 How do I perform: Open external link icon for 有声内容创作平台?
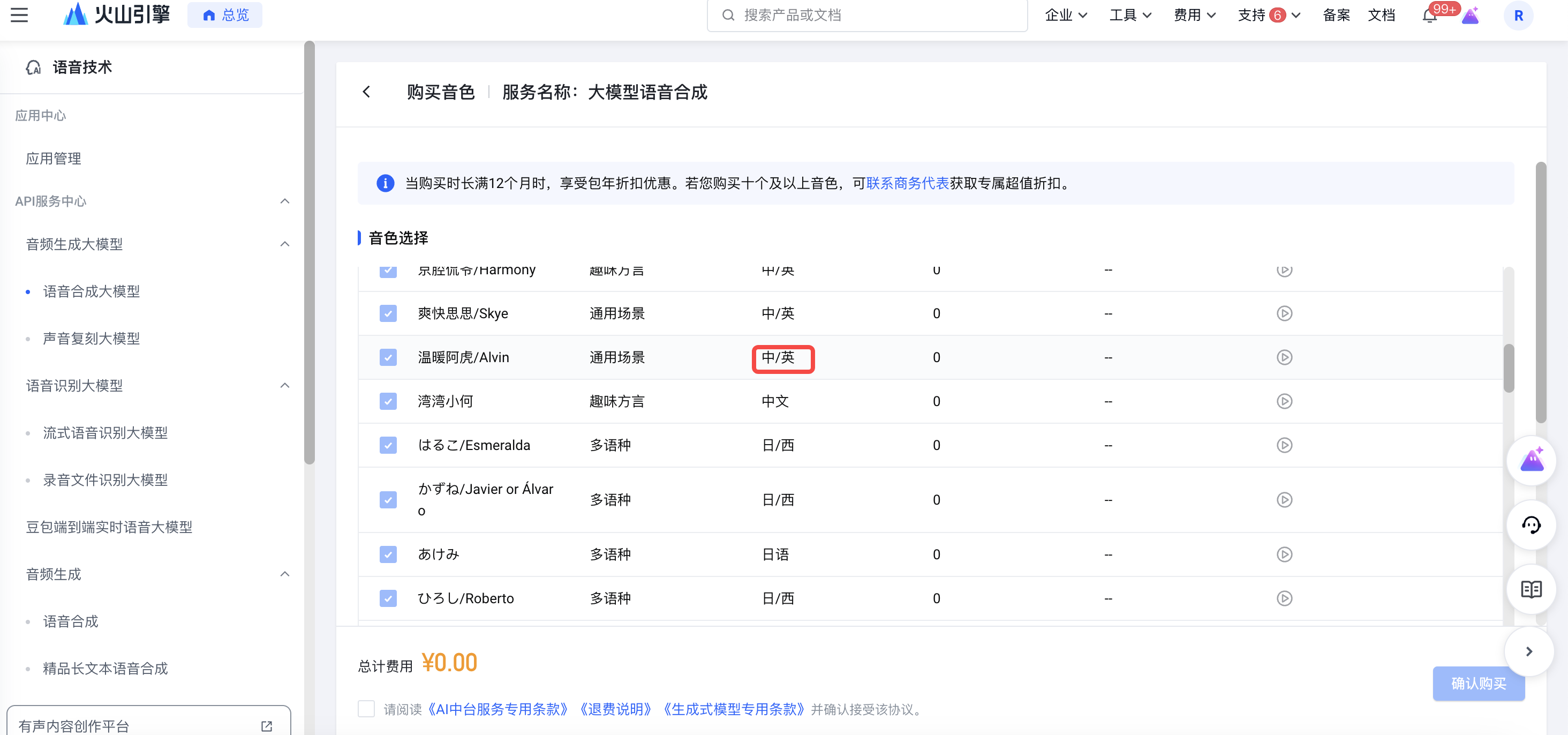[267, 726]
